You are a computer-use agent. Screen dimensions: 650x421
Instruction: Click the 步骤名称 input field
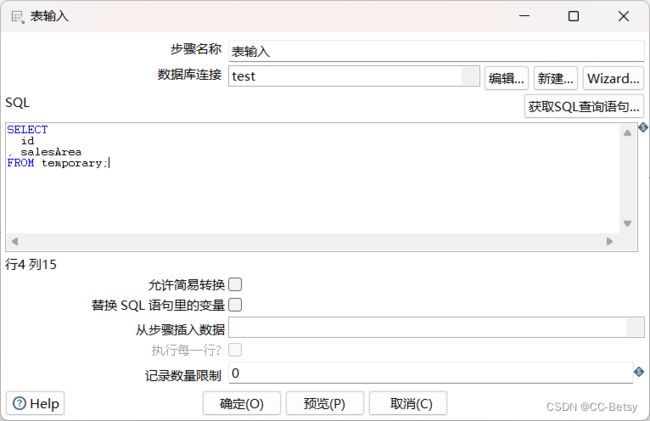click(436, 51)
